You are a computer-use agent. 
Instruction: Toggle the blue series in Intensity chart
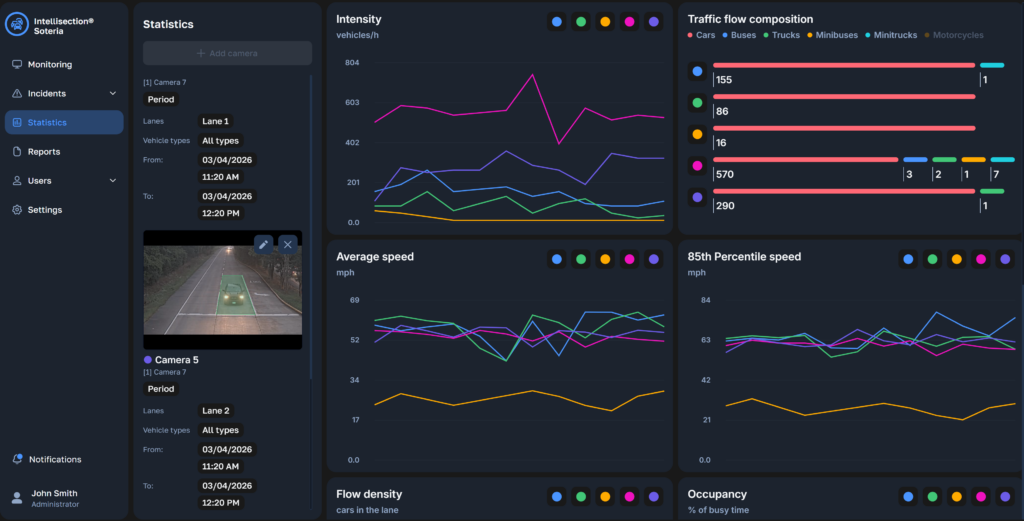pyautogui.click(x=557, y=22)
